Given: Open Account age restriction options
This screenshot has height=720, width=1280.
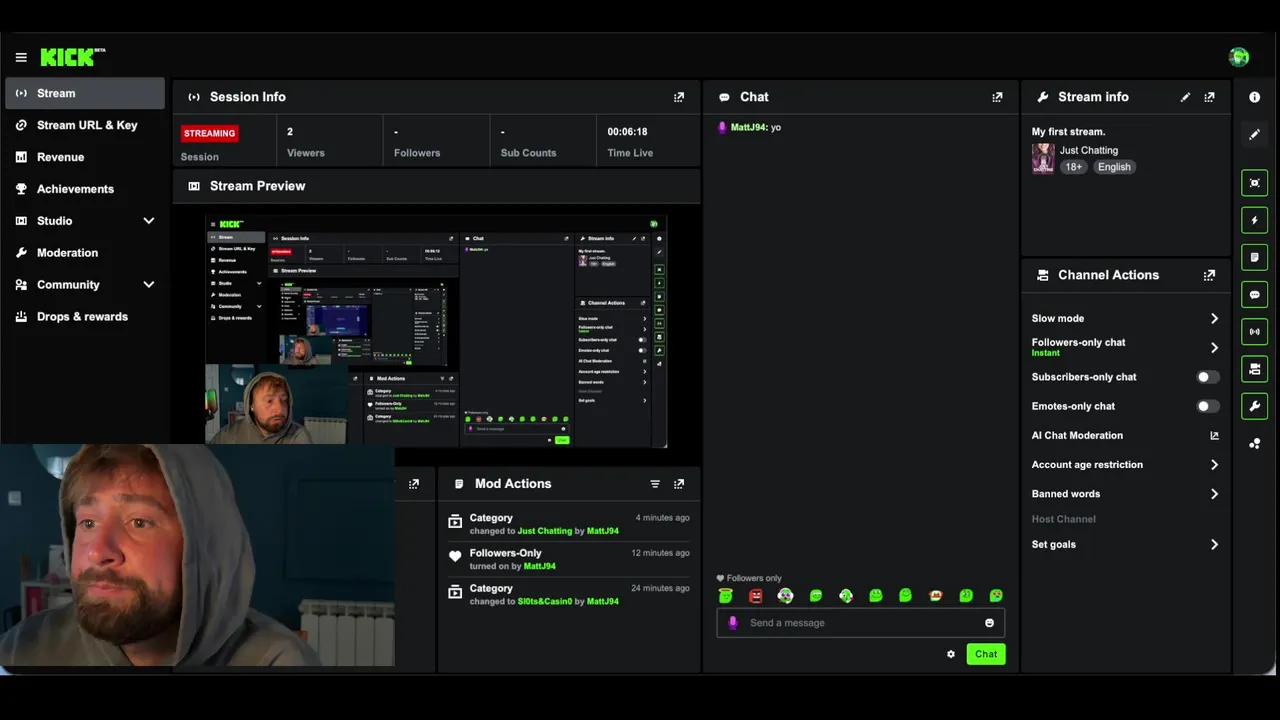Looking at the screenshot, I should 1125,465.
